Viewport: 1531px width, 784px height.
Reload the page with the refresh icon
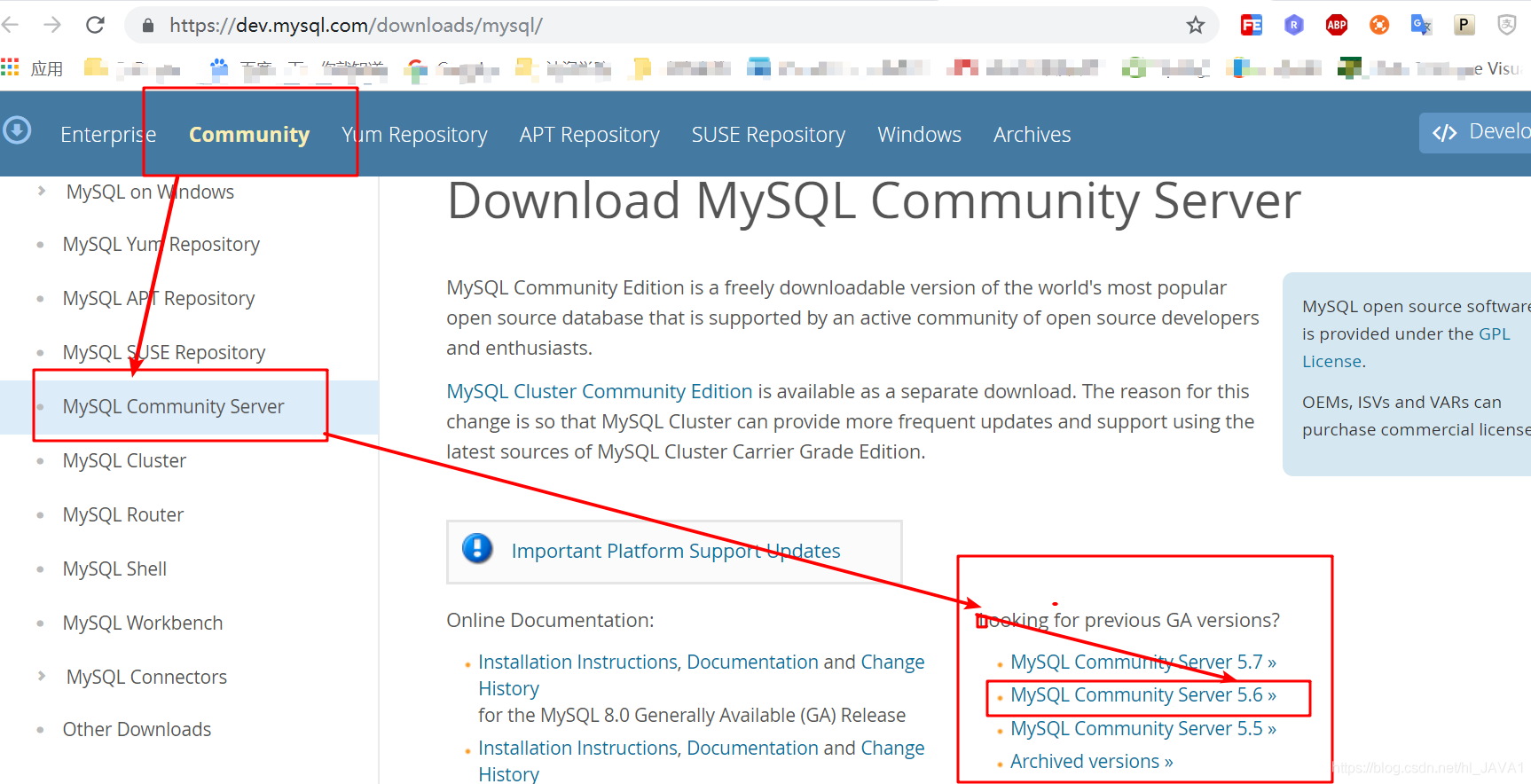pyautogui.click(x=95, y=25)
